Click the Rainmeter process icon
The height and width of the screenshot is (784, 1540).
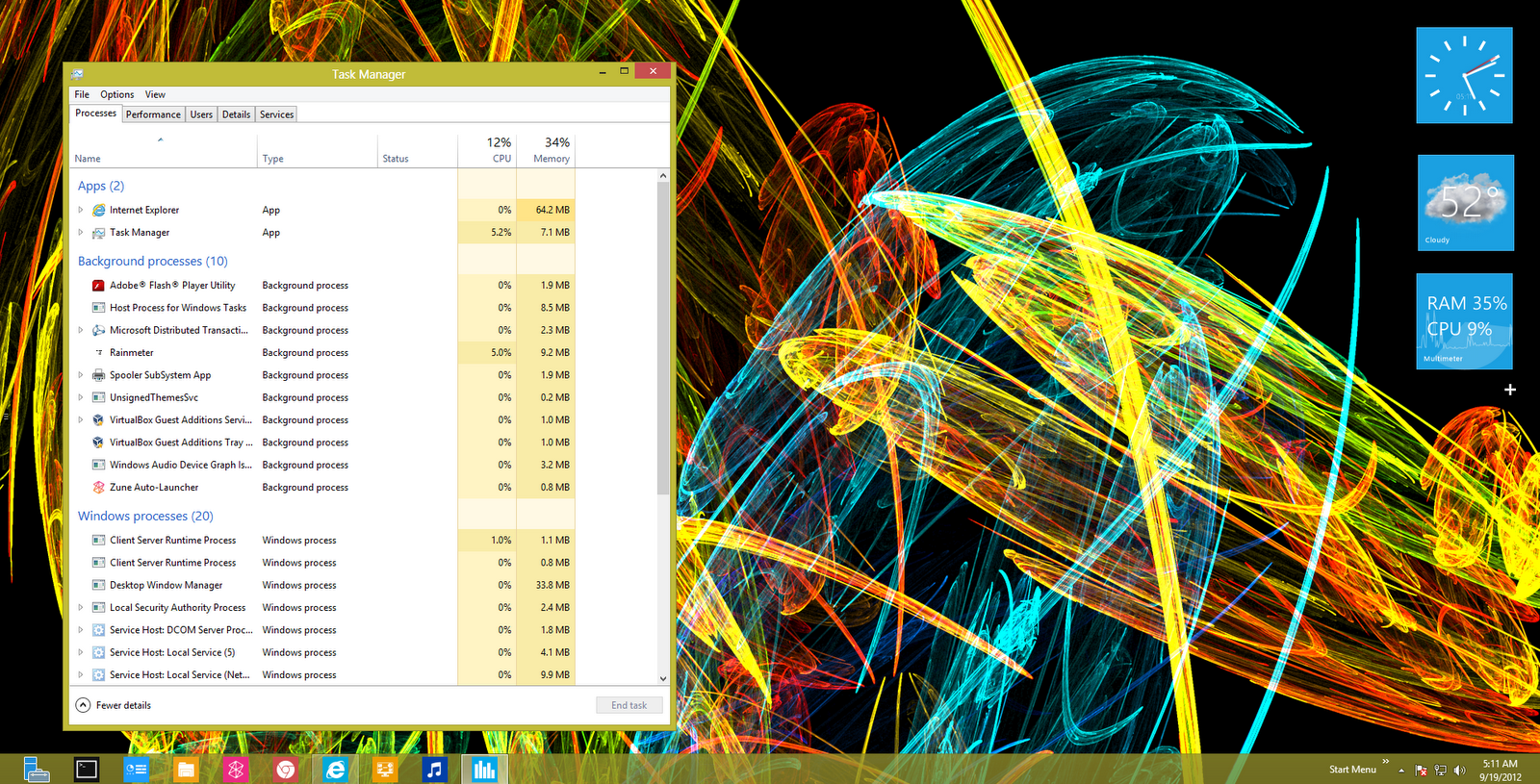click(98, 353)
